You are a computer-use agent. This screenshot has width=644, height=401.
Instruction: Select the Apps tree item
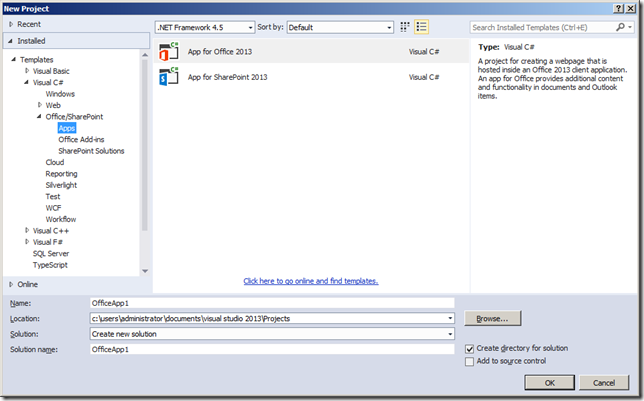67,128
